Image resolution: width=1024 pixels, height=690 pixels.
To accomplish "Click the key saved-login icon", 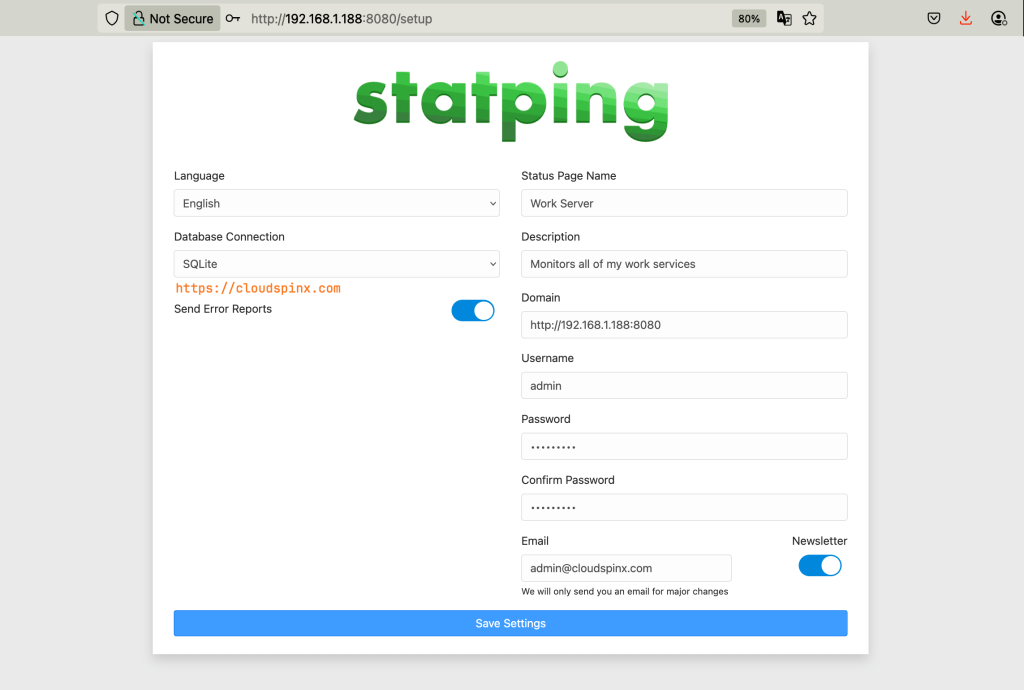I will click(x=232, y=18).
